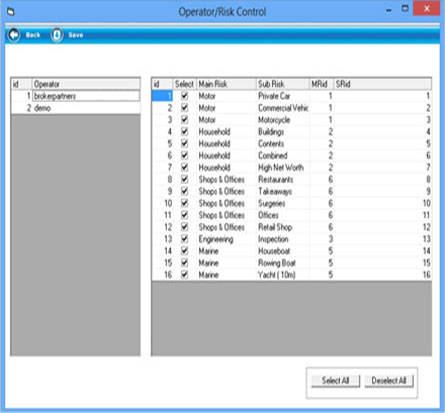
Task: Maximize the Operator/Risk Control window
Action: [405, 9]
